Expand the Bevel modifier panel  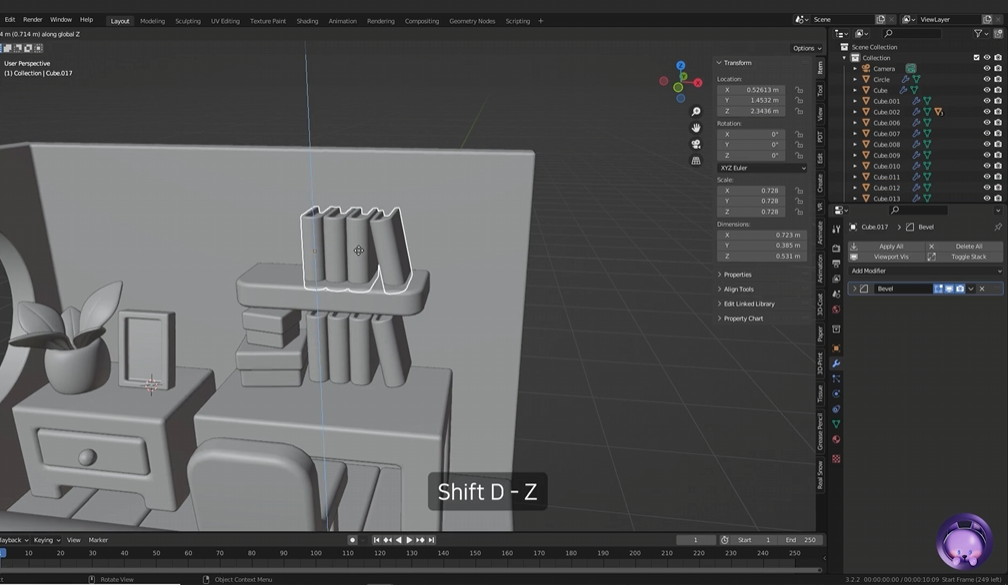pos(854,289)
